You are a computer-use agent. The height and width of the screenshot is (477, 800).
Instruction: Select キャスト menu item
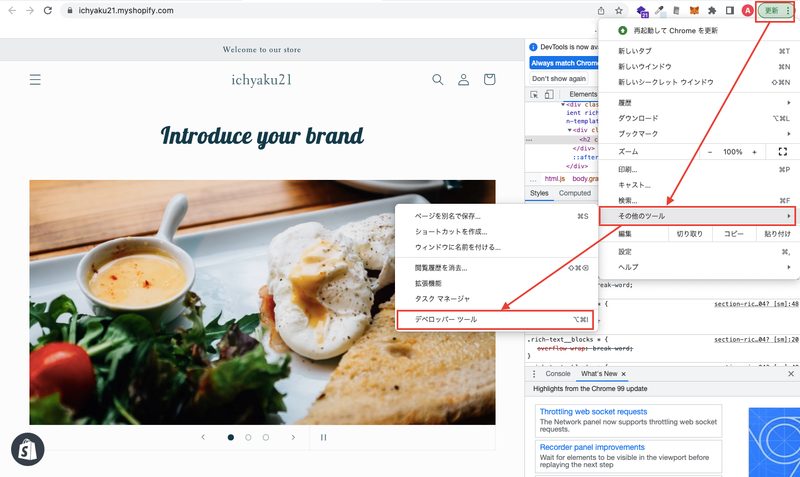[697, 185]
